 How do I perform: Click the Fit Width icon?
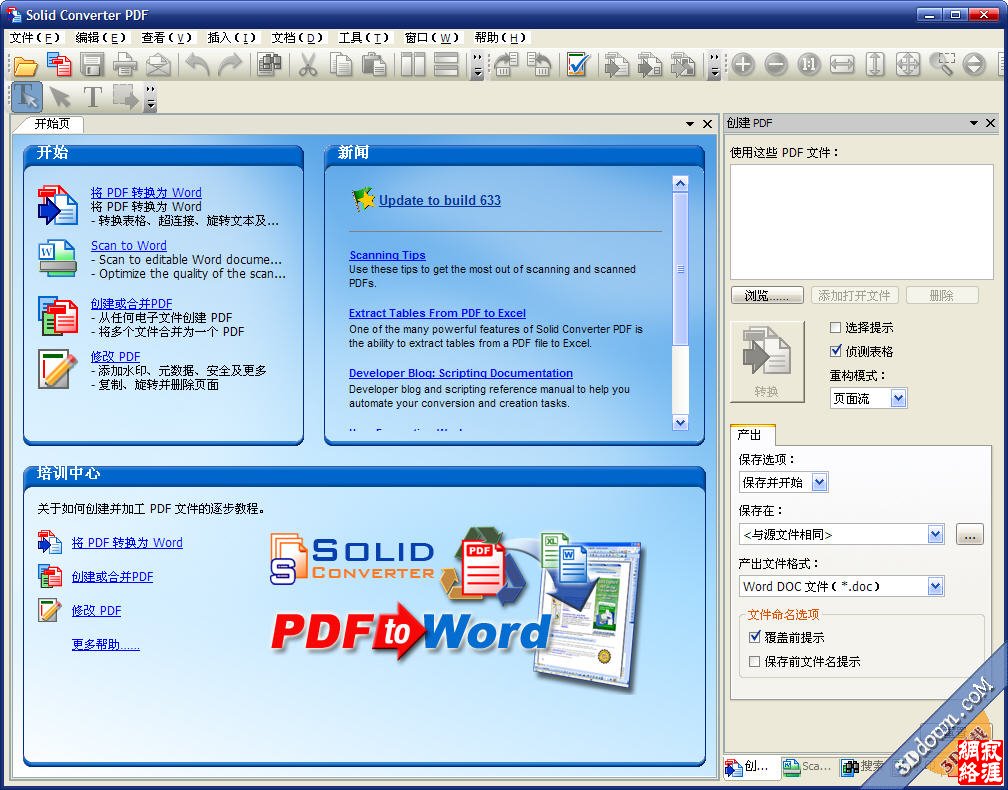coord(842,65)
